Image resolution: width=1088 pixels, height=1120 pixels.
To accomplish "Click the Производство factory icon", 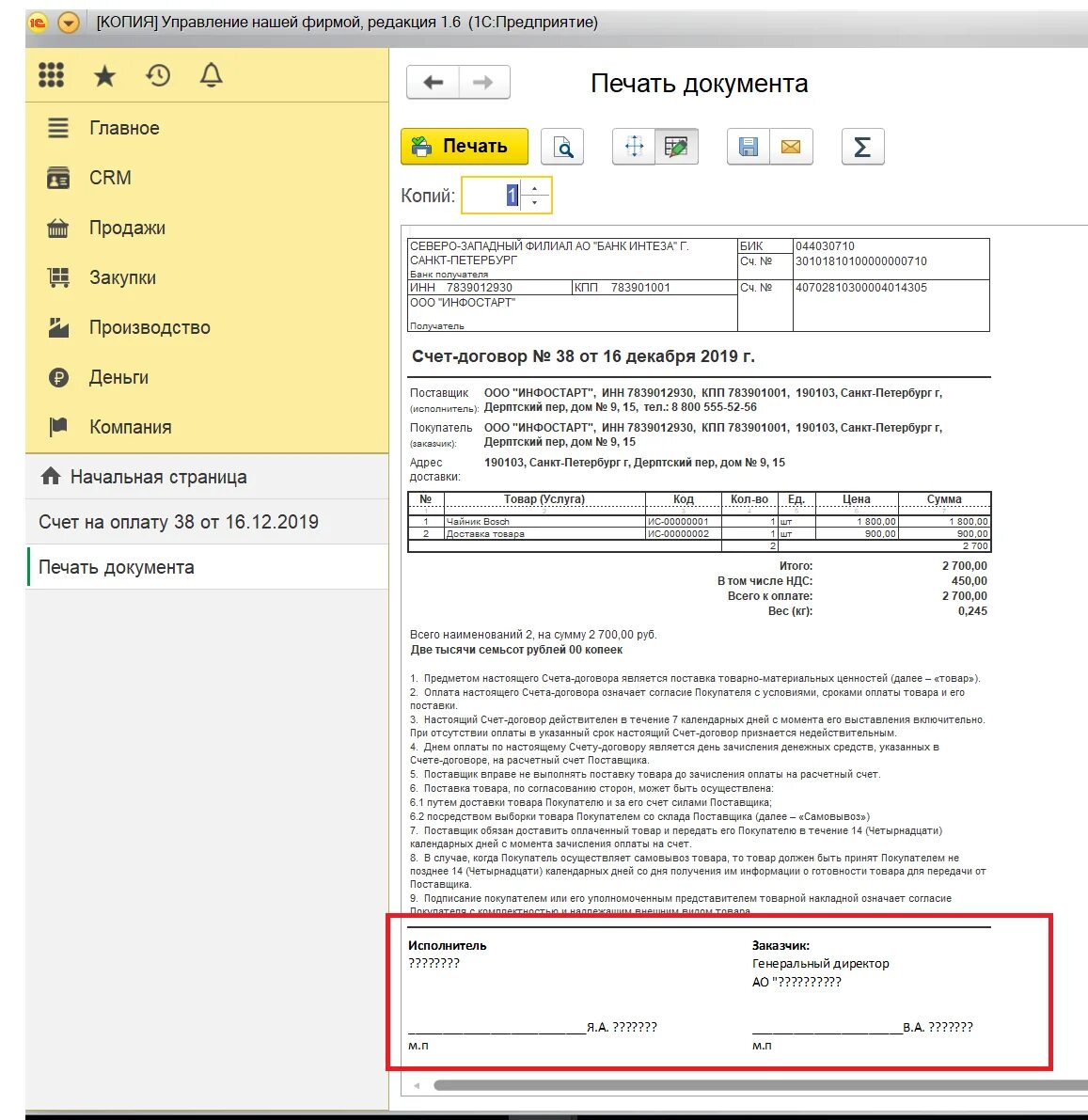I will (x=58, y=327).
